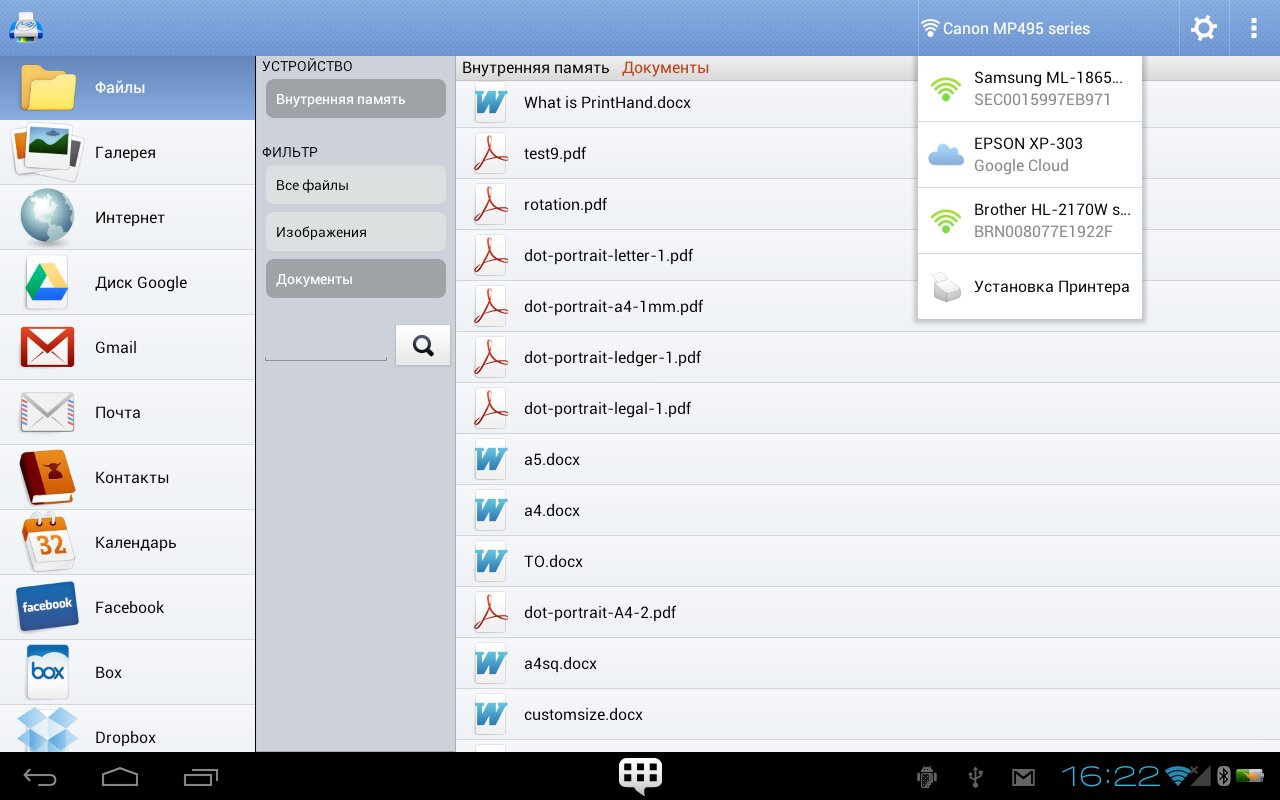Open the keyboard grid icon in the navigation bar
1280x800 pixels.
[640, 775]
